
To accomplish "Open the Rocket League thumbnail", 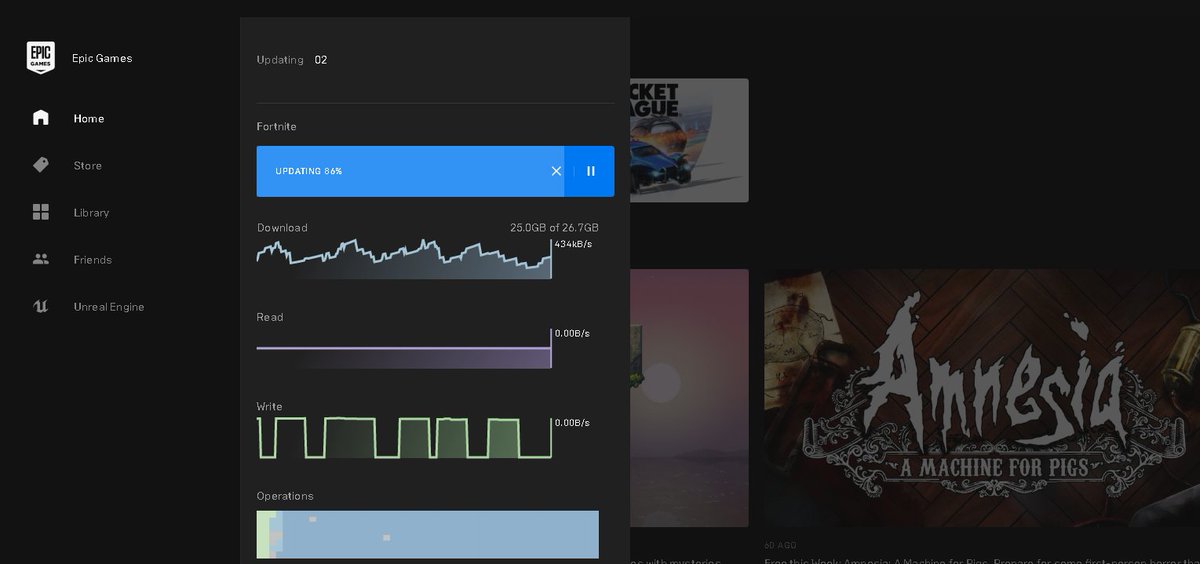I will click(689, 140).
